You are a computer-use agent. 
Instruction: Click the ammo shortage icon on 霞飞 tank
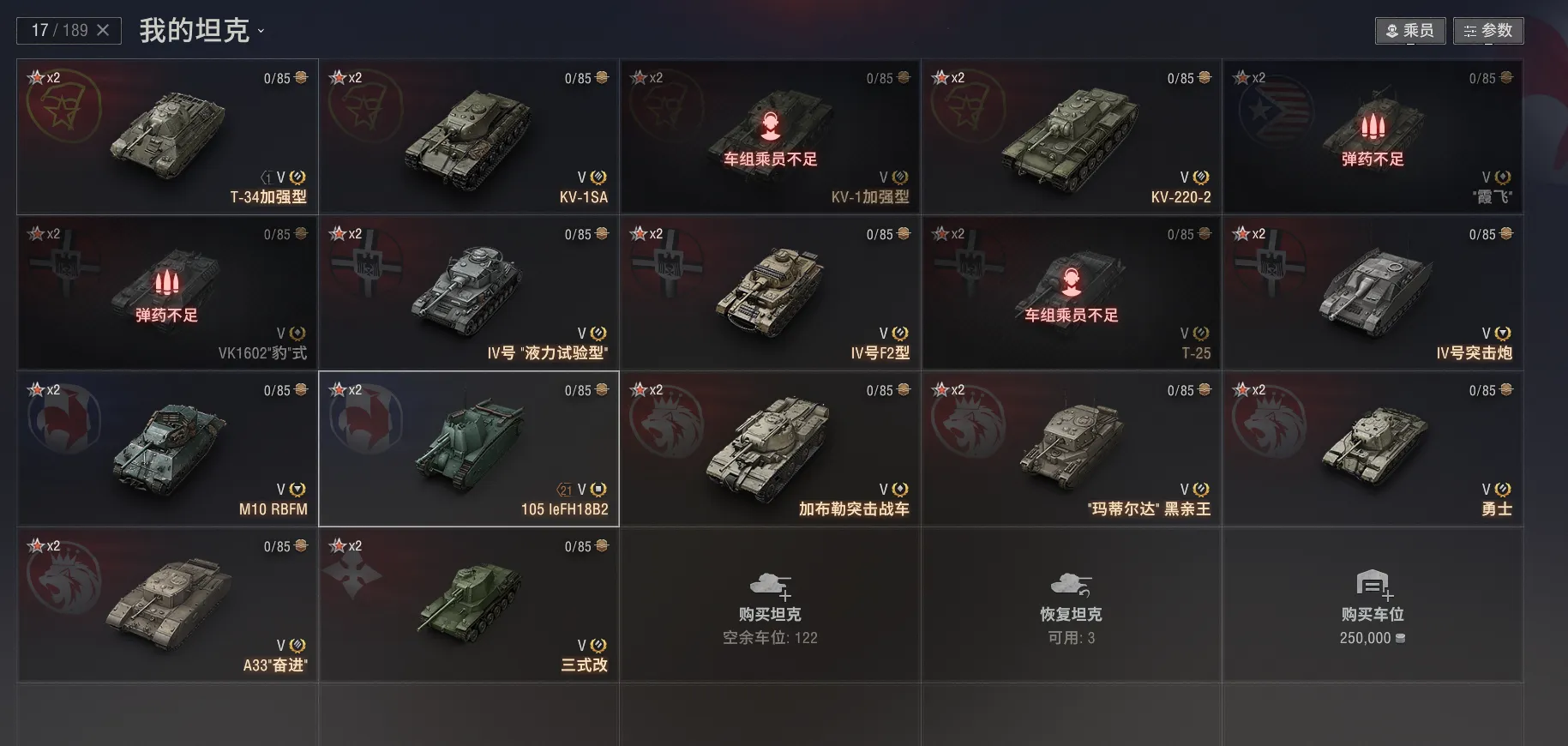(x=1373, y=127)
